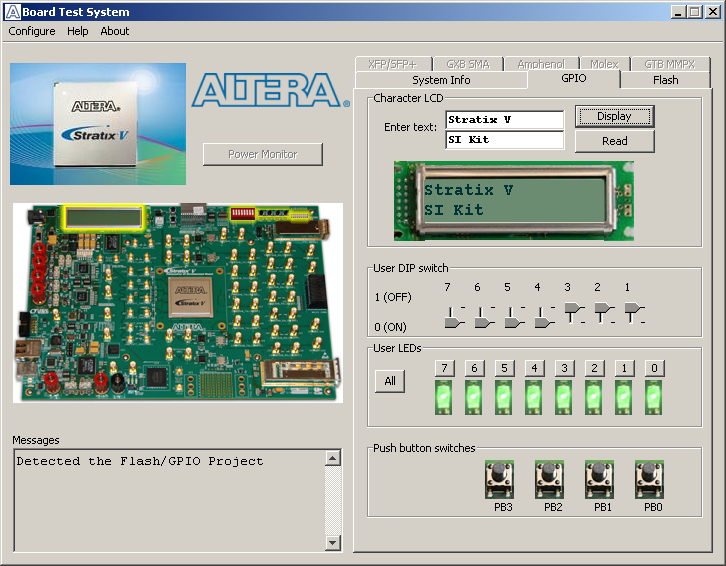This screenshot has height=566, width=726.
Task: Click the green LED indicator under 7
Action: pos(444,397)
